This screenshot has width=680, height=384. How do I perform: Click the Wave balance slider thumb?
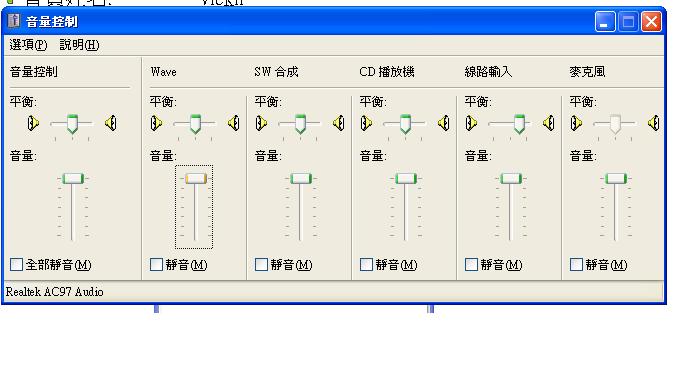click(196, 124)
